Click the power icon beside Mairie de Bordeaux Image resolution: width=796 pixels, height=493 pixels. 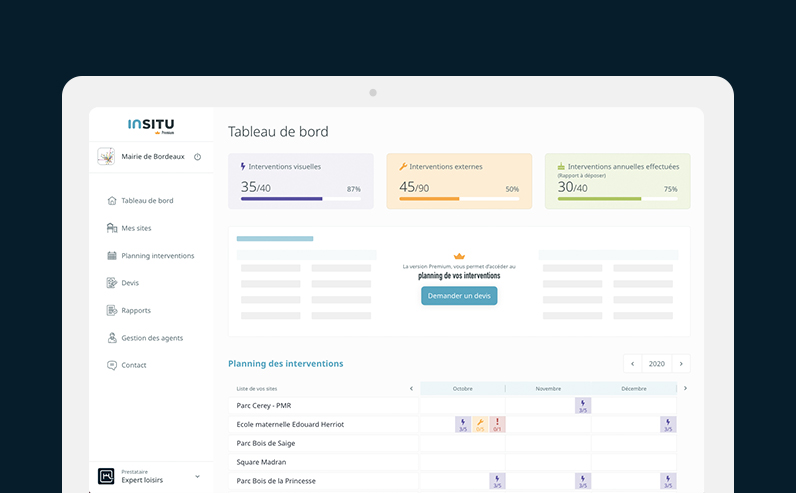point(197,157)
